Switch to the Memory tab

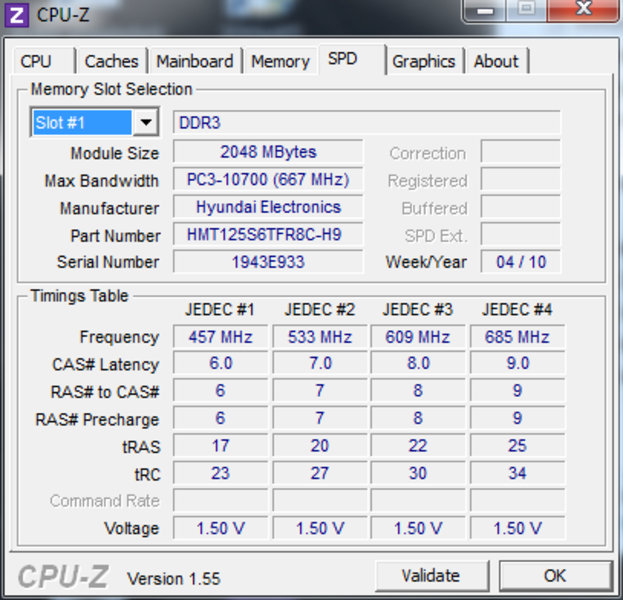(x=281, y=61)
